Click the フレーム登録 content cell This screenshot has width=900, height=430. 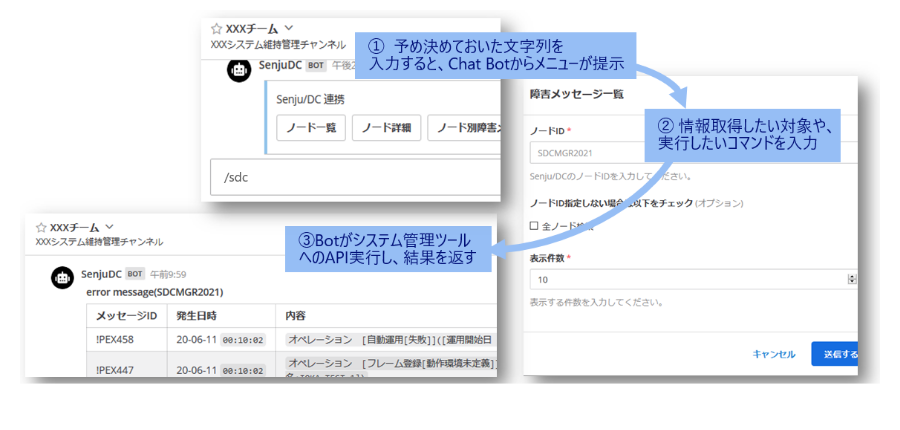pyautogui.click(x=386, y=365)
